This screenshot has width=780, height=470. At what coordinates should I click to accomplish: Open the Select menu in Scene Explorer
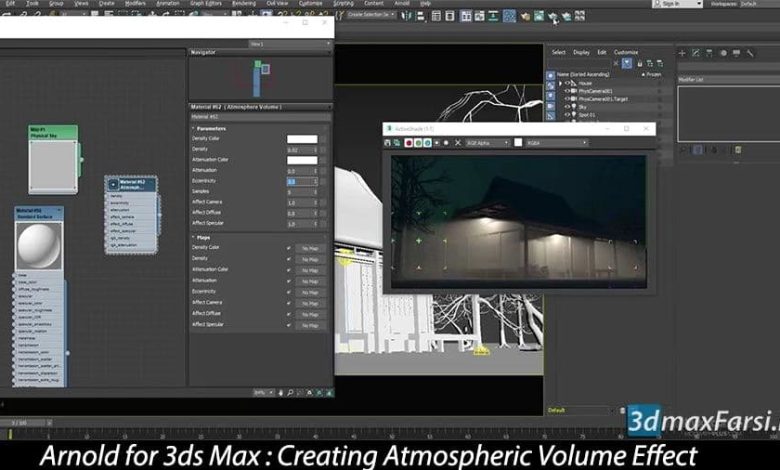(559, 52)
